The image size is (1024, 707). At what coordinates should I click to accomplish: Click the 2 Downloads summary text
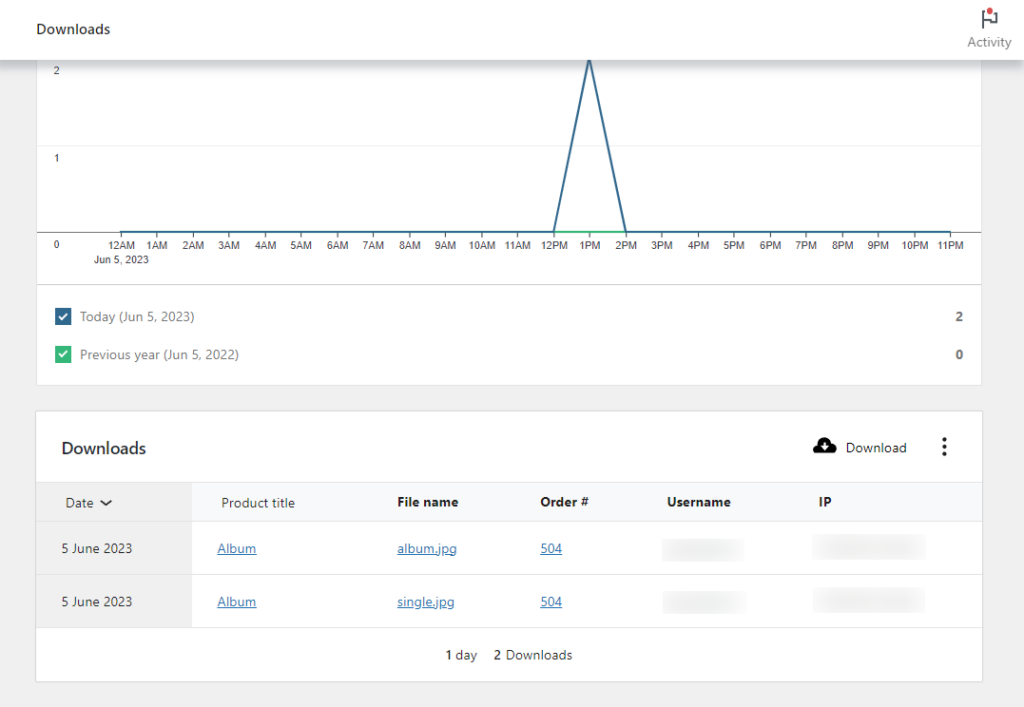pyautogui.click(x=532, y=655)
